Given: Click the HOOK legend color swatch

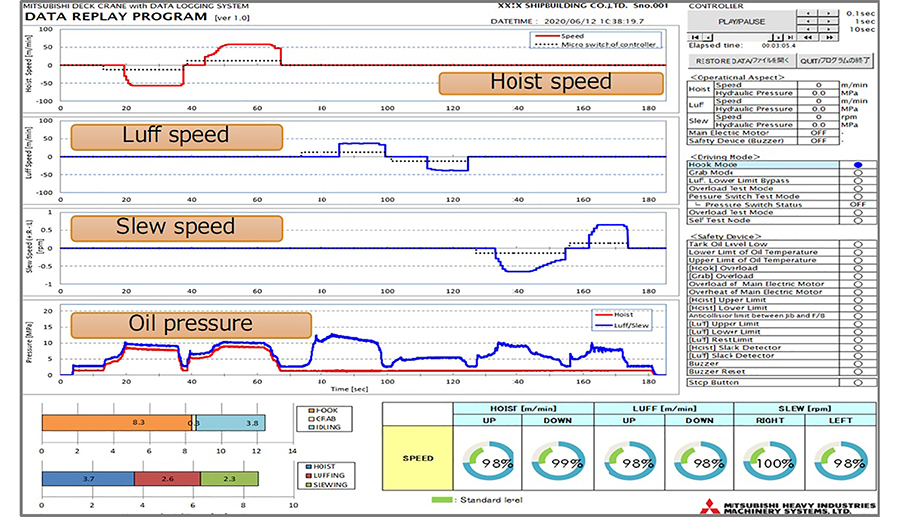Looking at the screenshot, I should [x=311, y=411].
